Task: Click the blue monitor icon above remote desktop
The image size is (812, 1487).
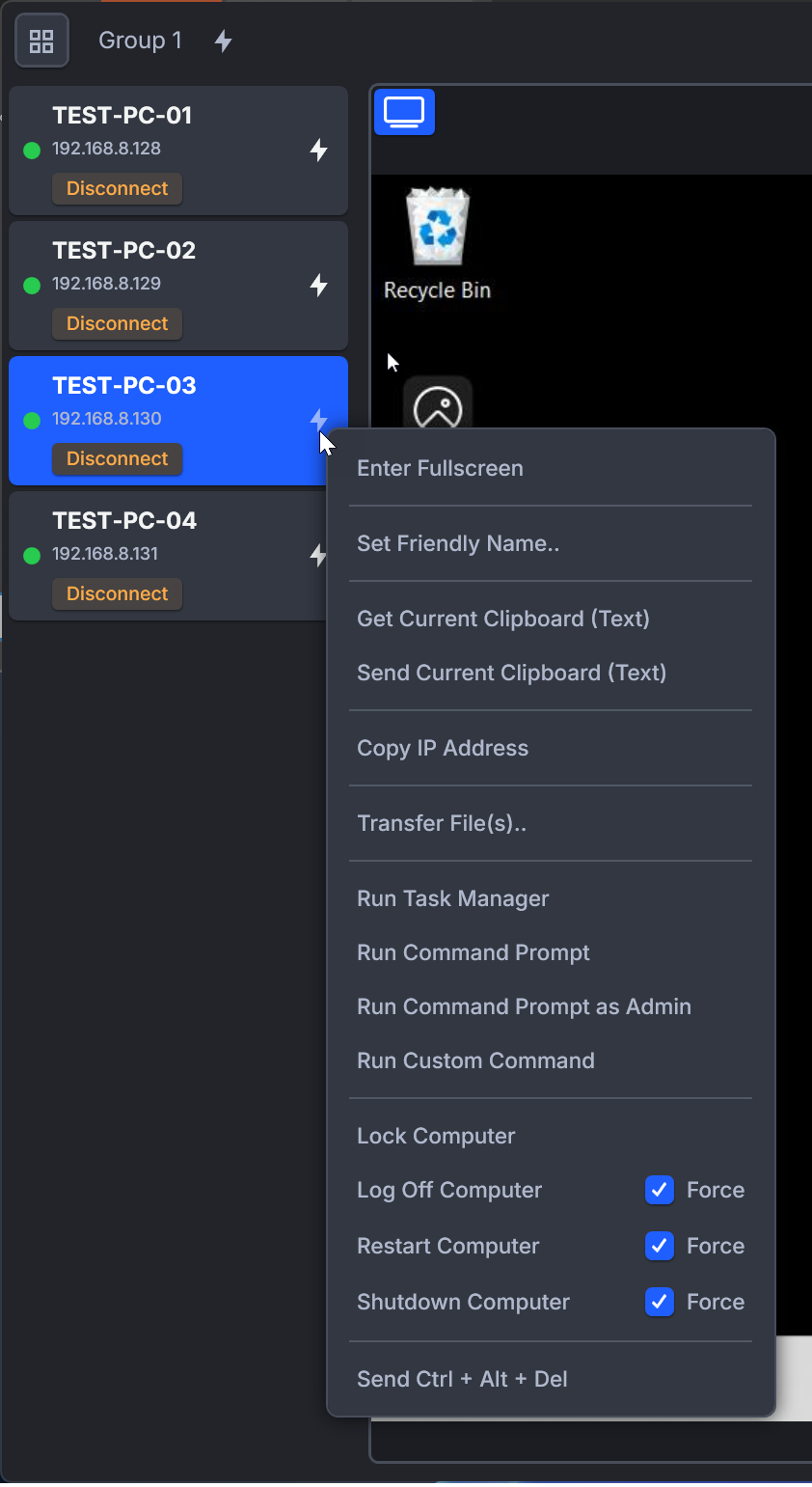Action: [x=404, y=112]
